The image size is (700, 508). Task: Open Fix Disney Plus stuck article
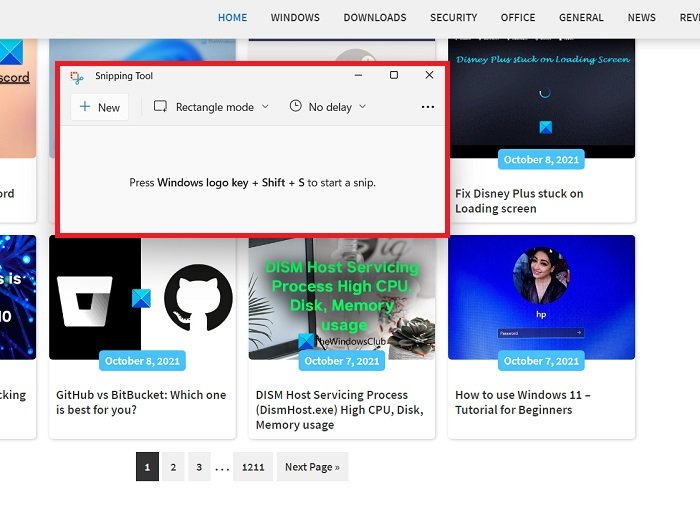coord(519,201)
